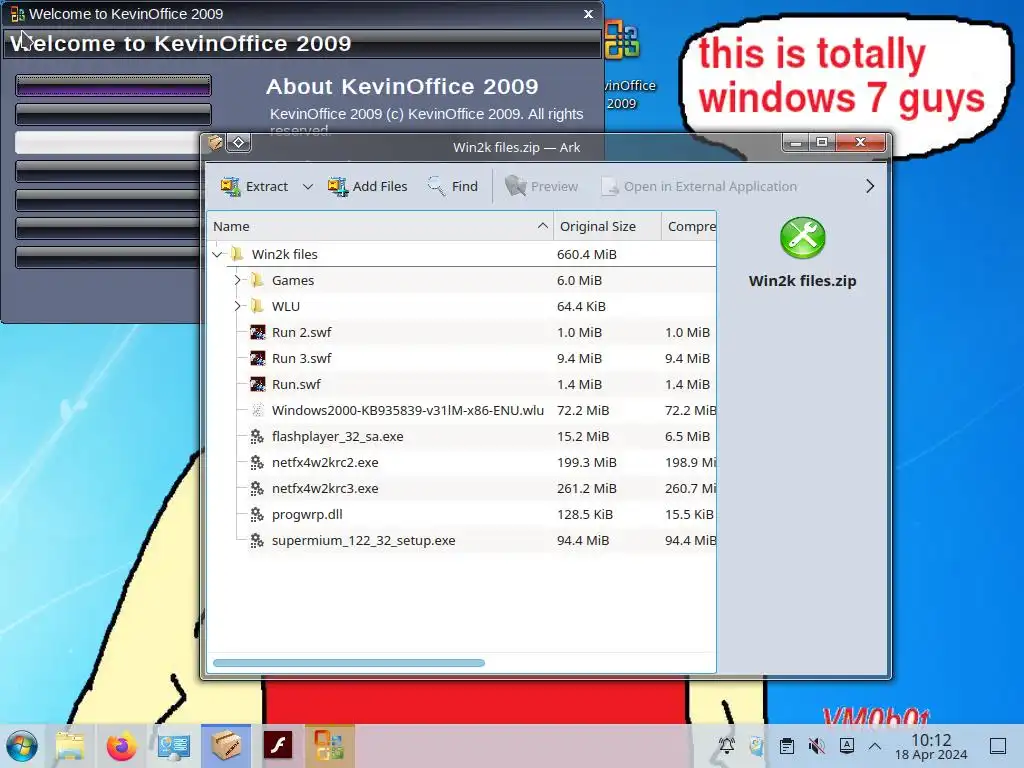
Task: Select the Run 2.swf file icon
Action: [257, 332]
